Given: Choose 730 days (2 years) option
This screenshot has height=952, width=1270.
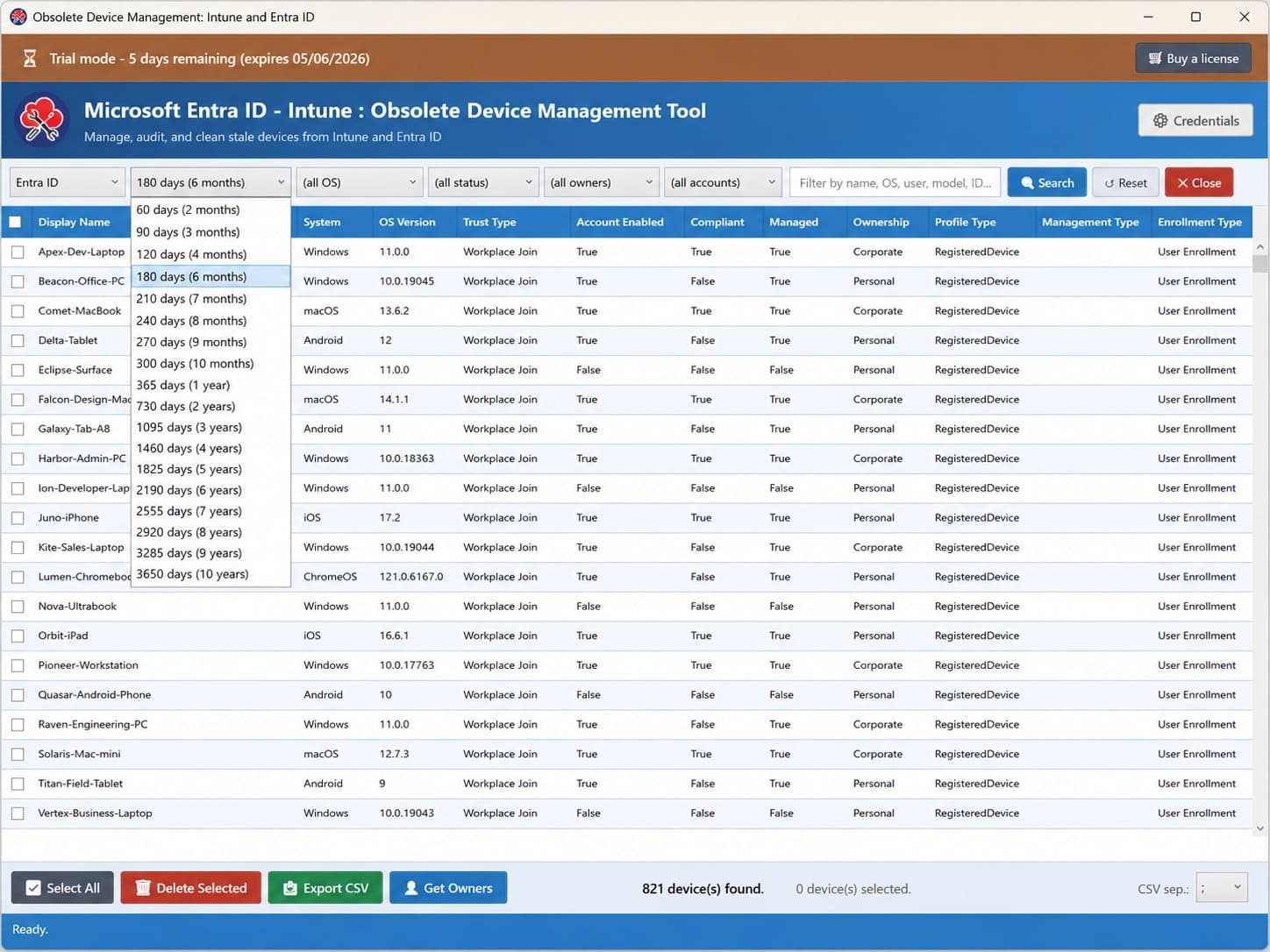Looking at the screenshot, I should pyautogui.click(x=210, y=406).
